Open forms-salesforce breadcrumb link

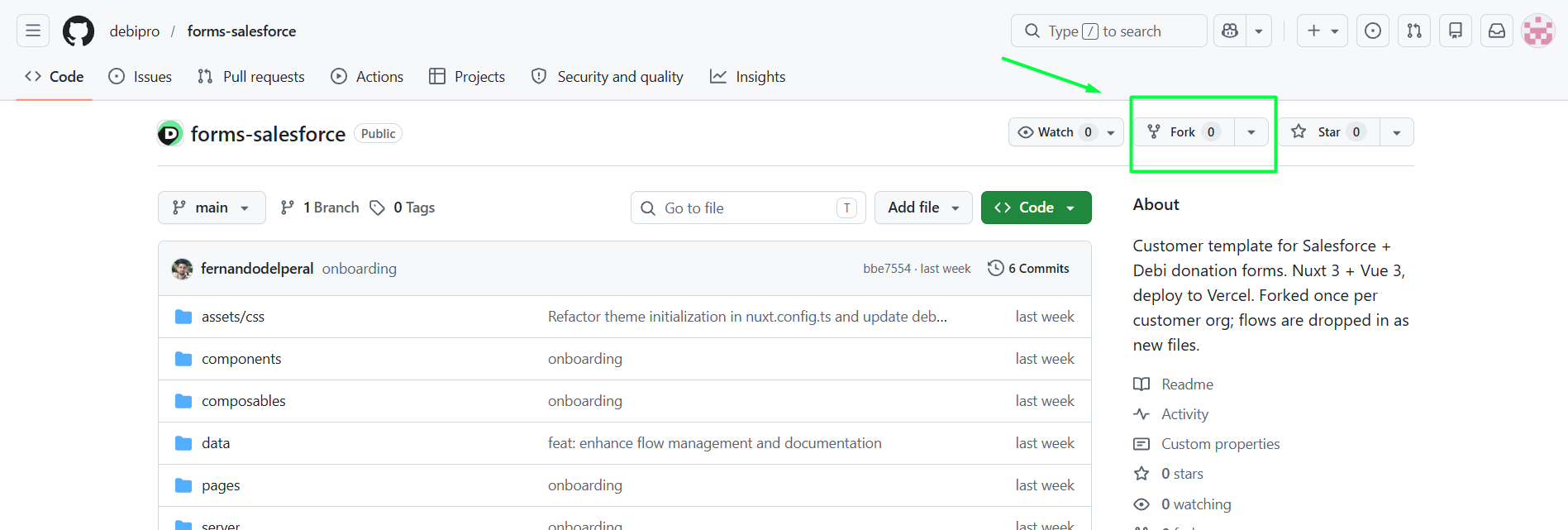(x=241, y=31)
